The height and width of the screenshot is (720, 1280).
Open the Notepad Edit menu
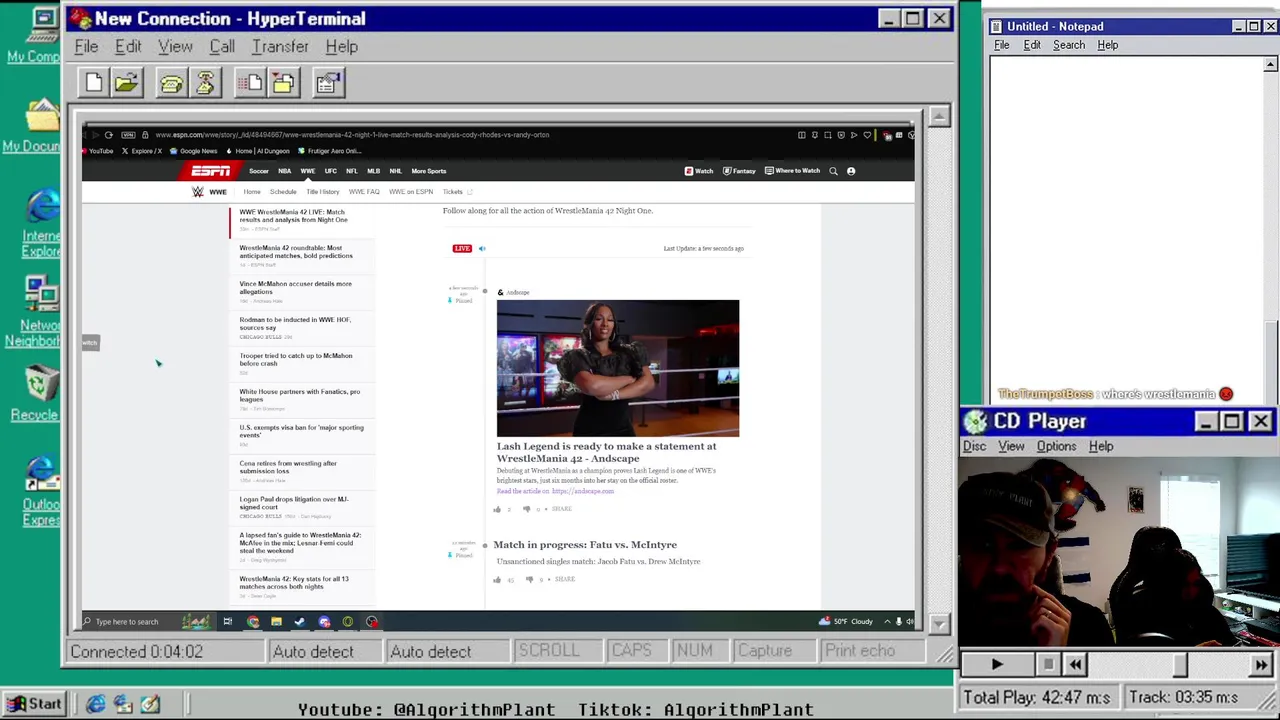point(1031,45)
